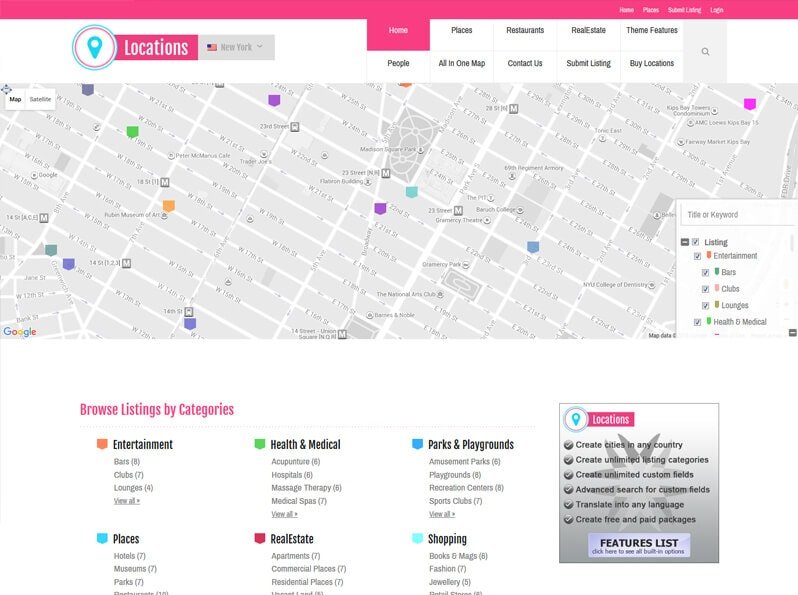The height and width of the screenshot is (595, 798).
Task: Open the People navigation menu
Action: (x=398, y=64)
